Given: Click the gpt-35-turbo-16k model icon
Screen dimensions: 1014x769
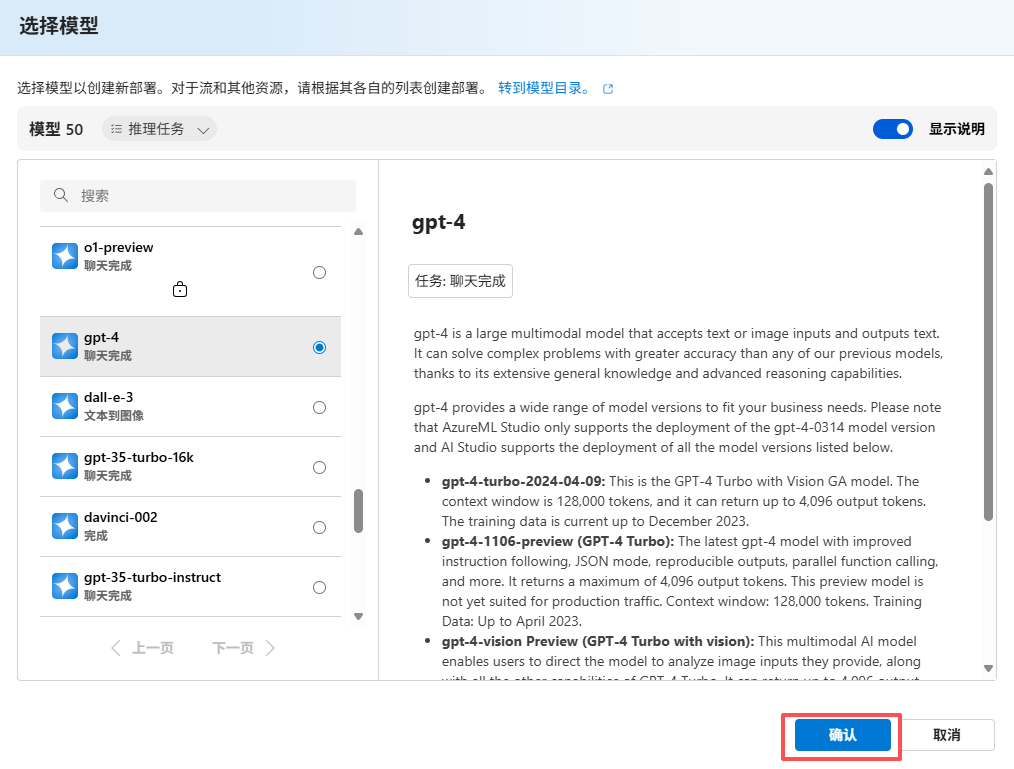Looking at the screenshot, I should [x=64, y=467].
